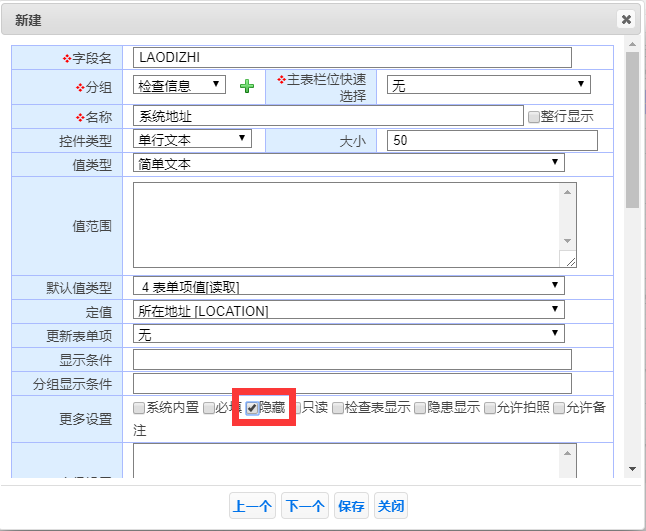Expand the 控件类型 dropdown showing 单行文本
Image resolution: width=646 pixels, height=531 pixels.
click(192, 139)
